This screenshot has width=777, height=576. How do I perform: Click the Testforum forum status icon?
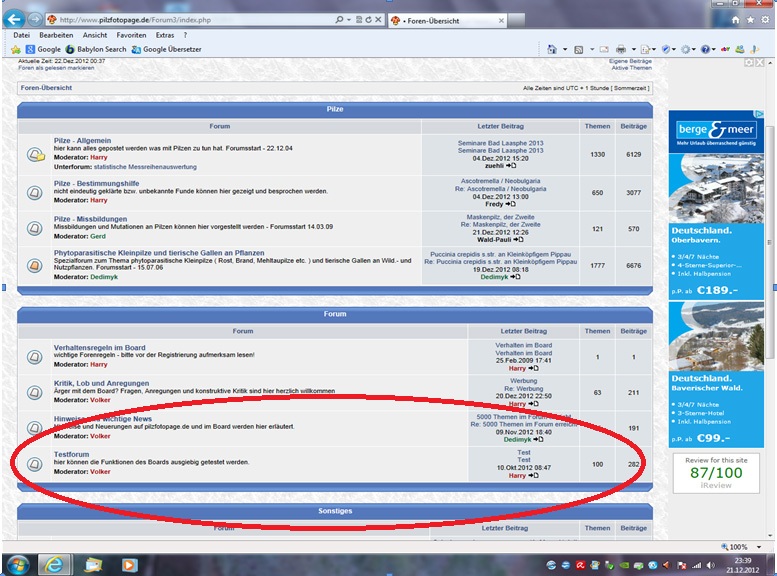[35, 463]
